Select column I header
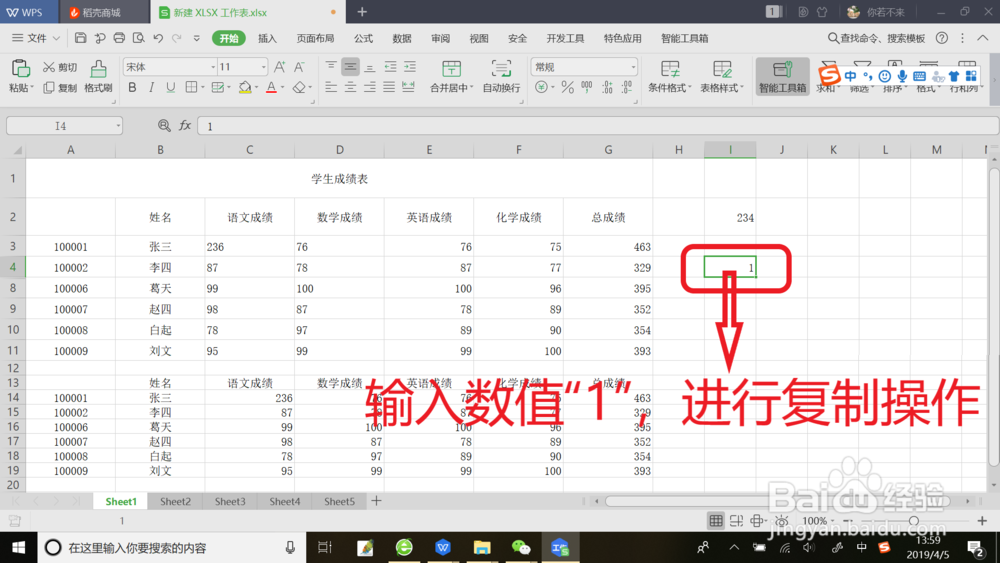1000x563 pixels. (x=730, y=149)
